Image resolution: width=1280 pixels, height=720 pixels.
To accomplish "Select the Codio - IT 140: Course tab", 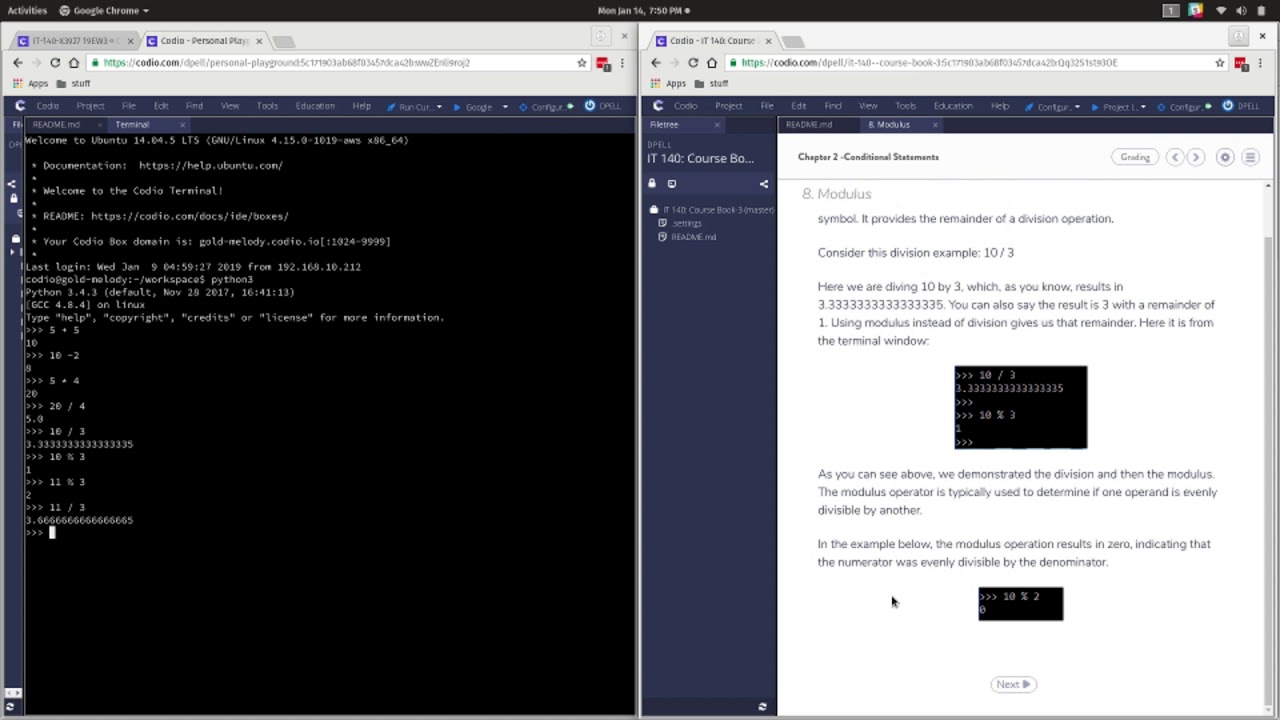I will point(712,41).
